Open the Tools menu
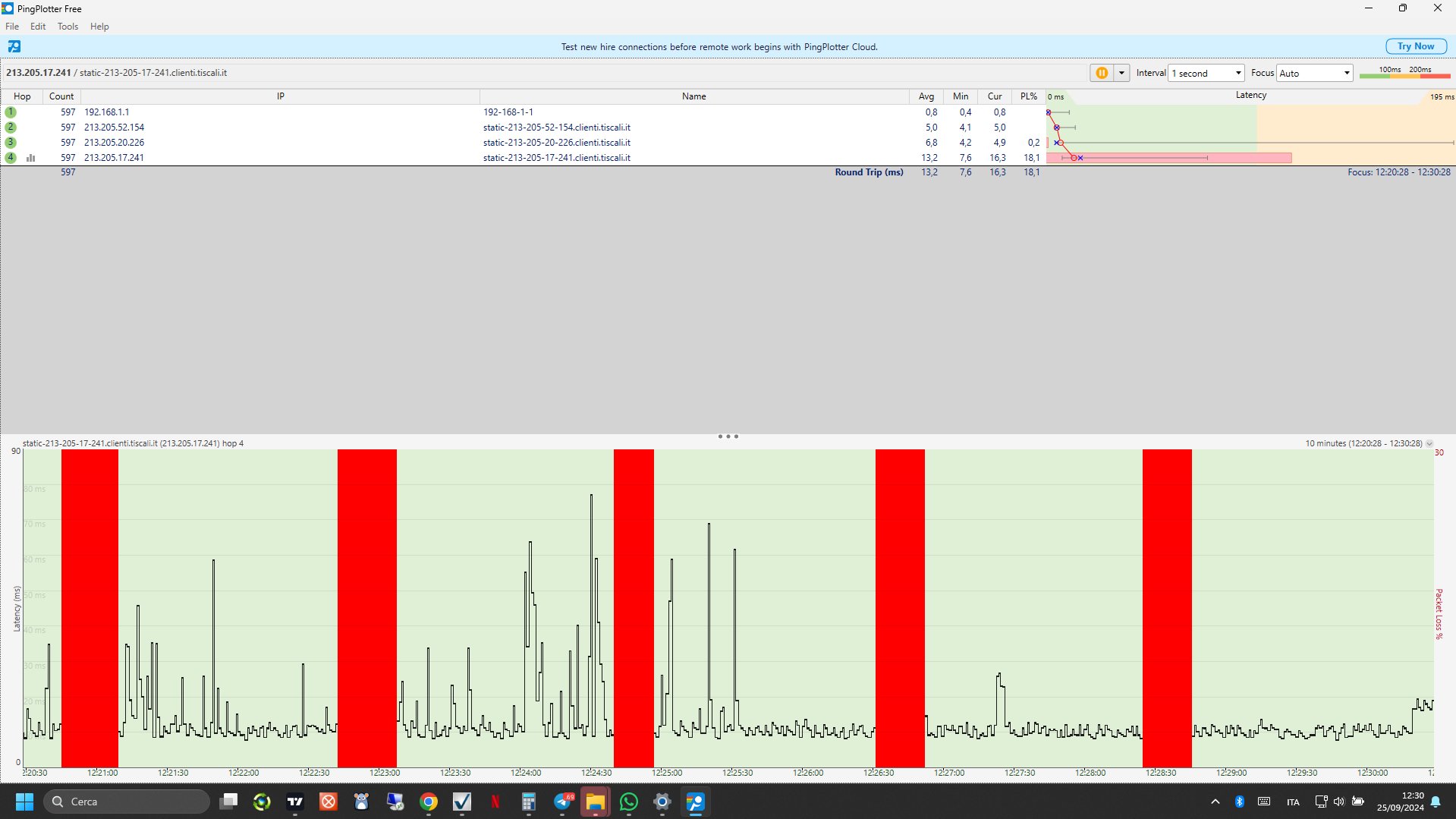Image resolution: width=1456 pixels, height=819 pixels. point(68,27)
